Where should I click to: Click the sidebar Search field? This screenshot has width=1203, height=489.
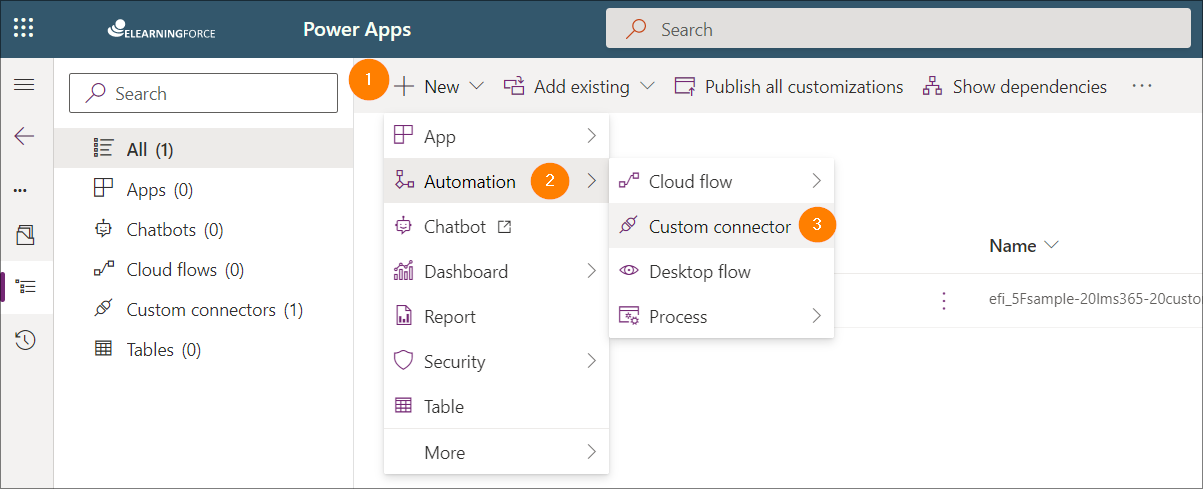[x=203, y=93]
